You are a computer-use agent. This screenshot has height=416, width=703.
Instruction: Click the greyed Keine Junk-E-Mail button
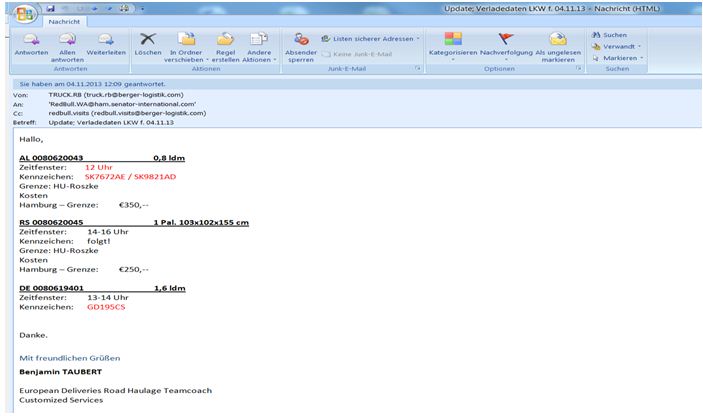click(357, 54)
